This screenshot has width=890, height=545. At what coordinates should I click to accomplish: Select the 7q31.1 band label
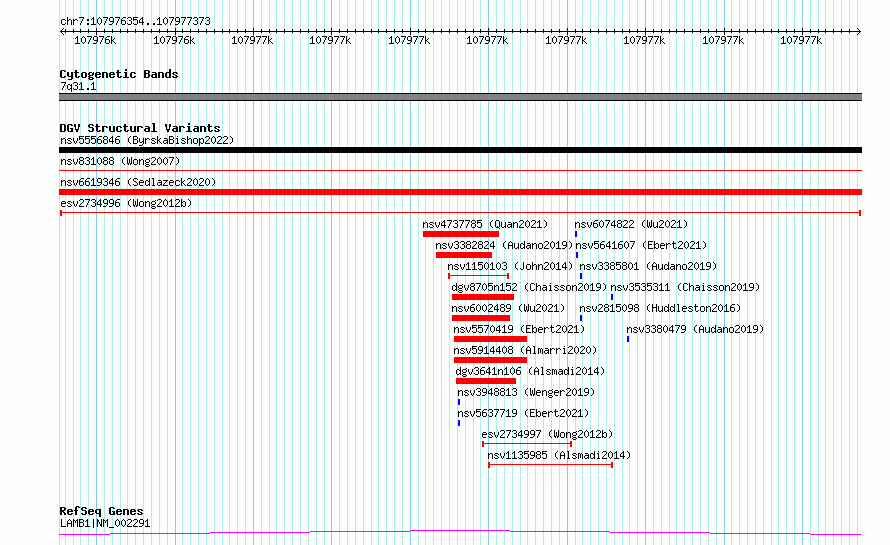[78, 86]
